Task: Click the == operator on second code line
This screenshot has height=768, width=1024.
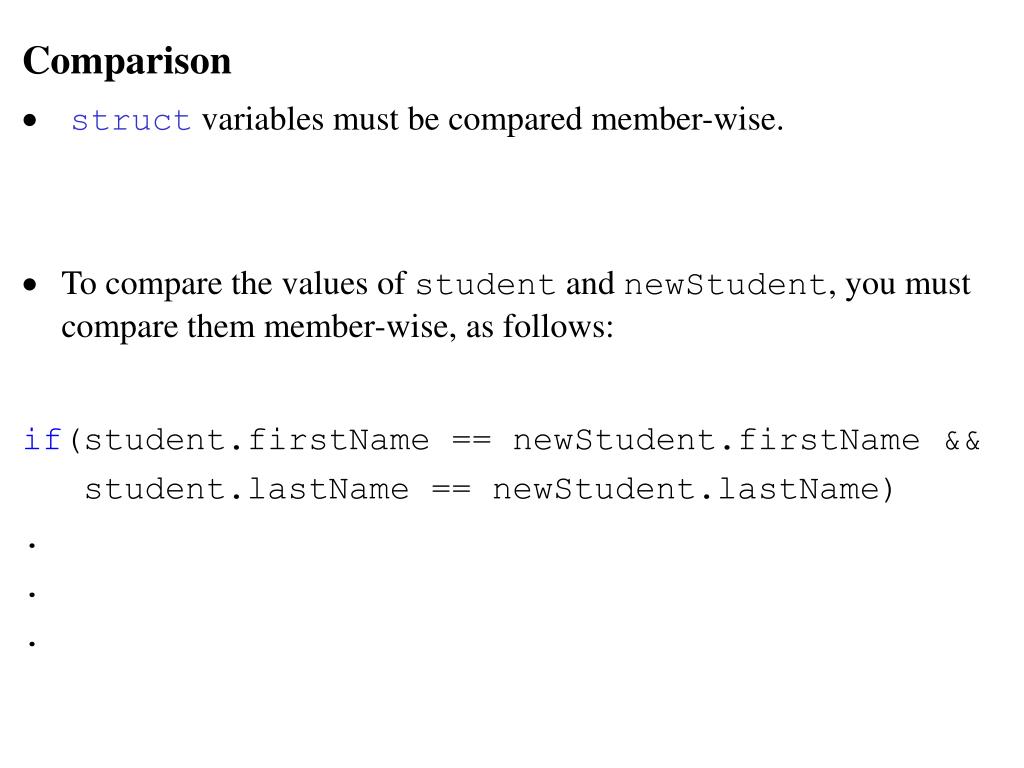Action: pos(451,490)
